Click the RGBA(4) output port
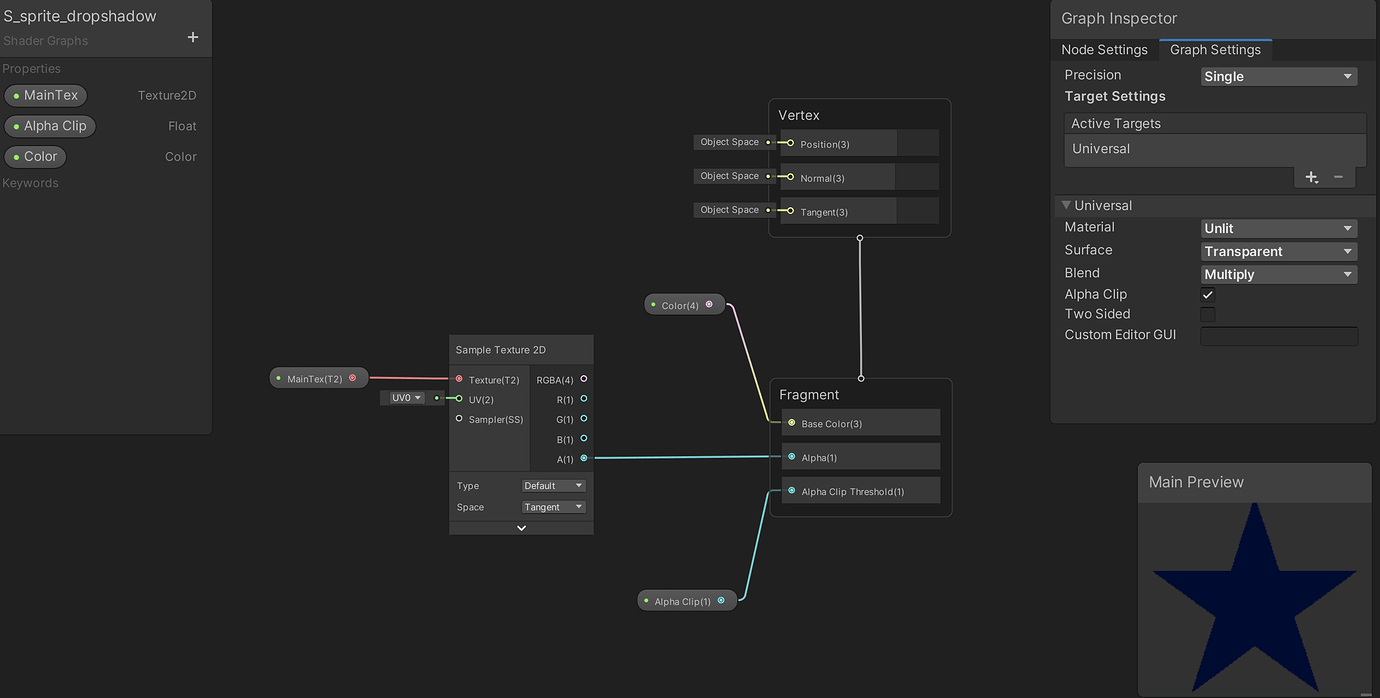 (584, 379)
